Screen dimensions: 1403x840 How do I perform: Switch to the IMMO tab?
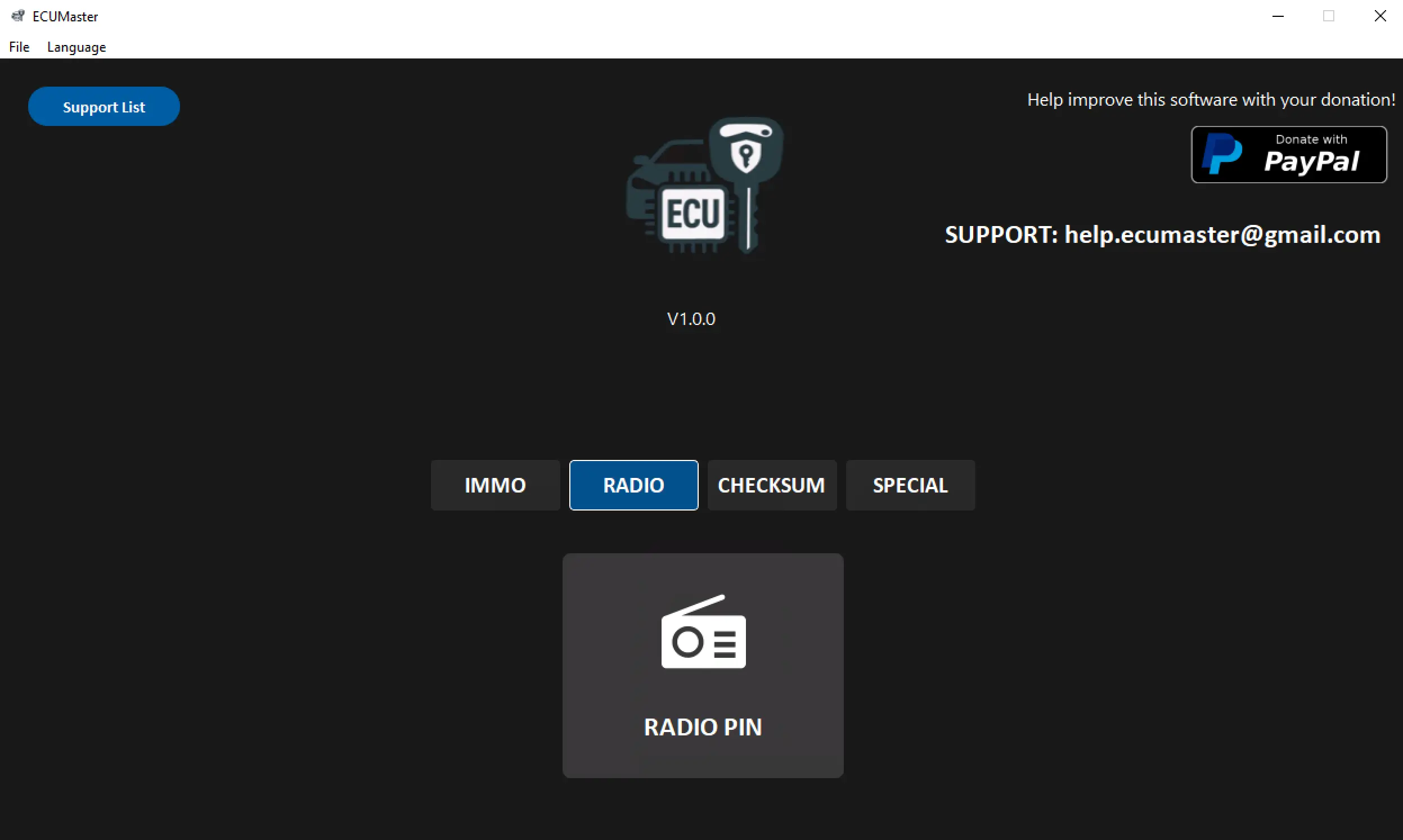[495, 485]
